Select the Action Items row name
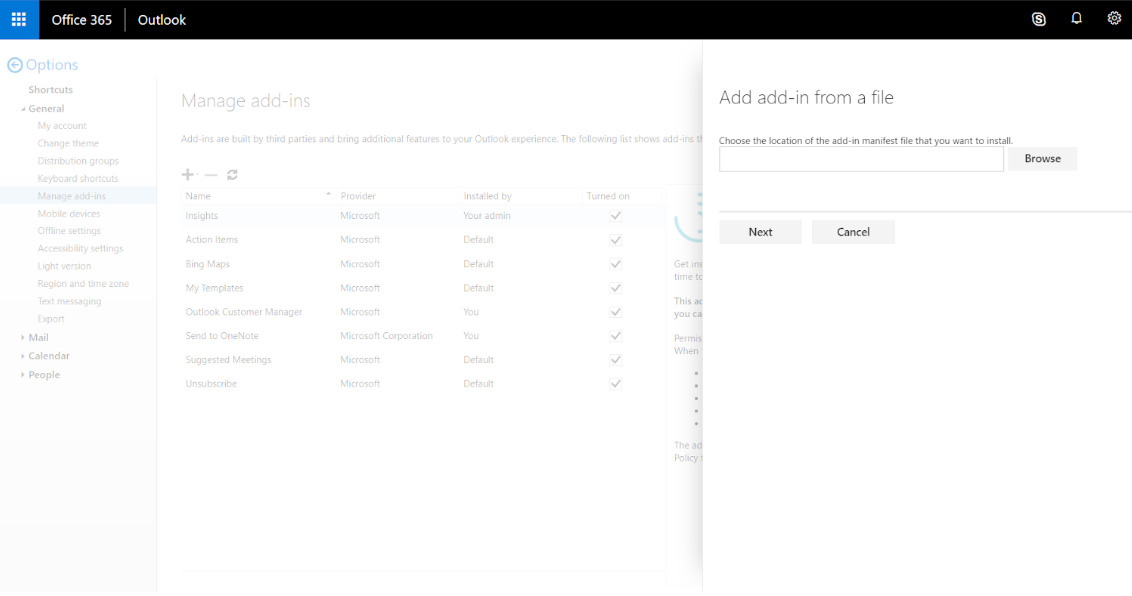The width and height of the screenshot is (1132, 596). (x=212, y=240)
